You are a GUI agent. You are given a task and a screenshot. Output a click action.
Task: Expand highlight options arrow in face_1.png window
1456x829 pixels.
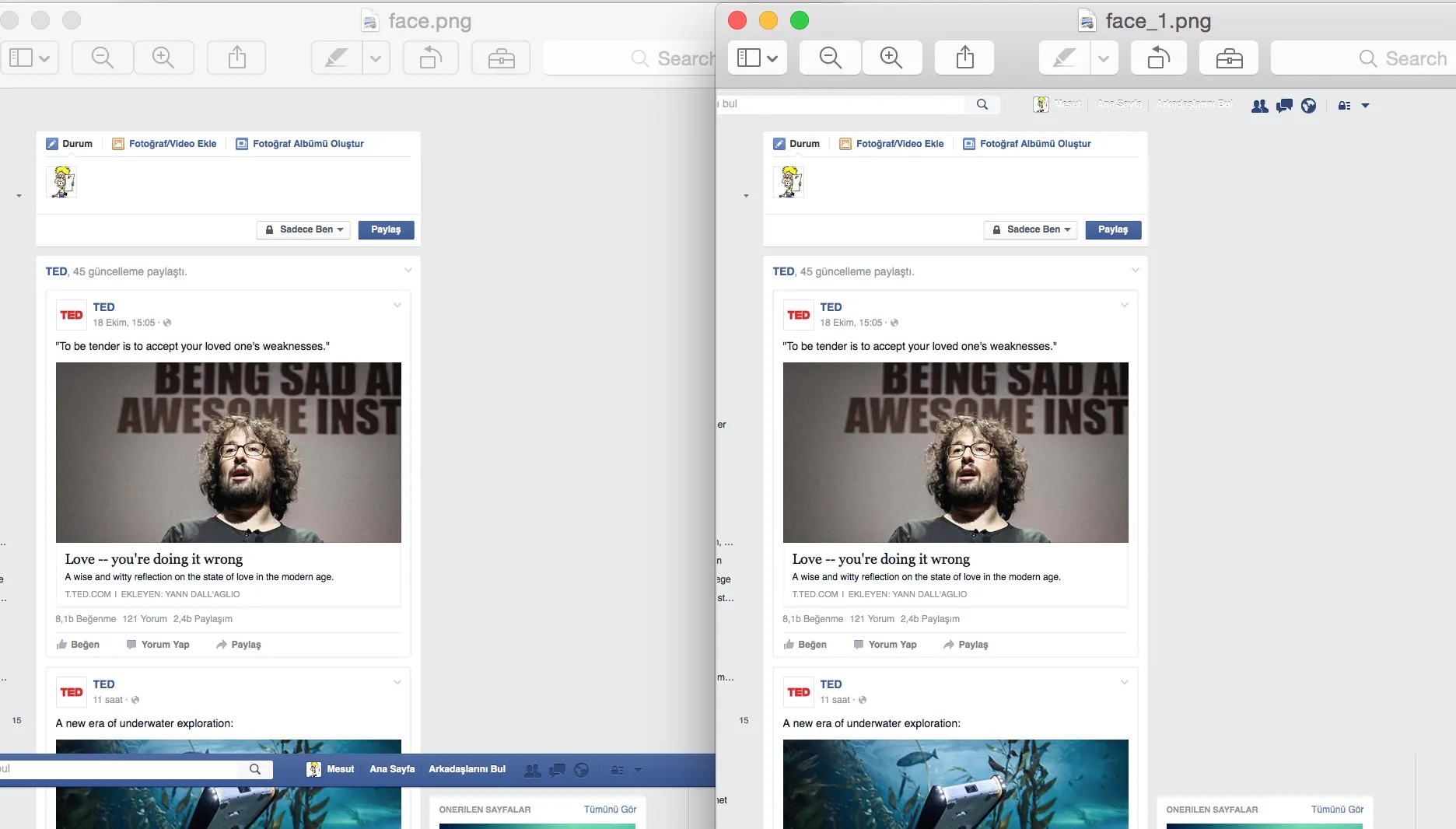click(x=1104, y=58)
